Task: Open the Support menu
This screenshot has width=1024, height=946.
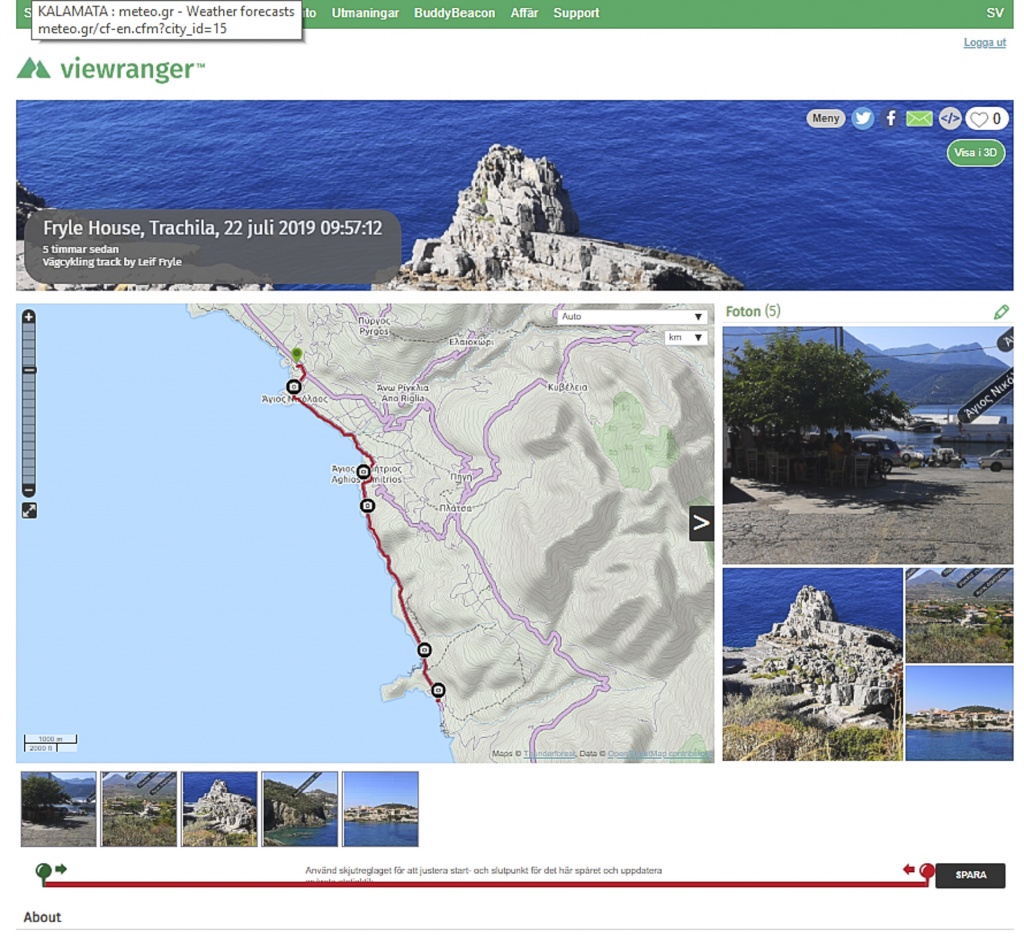Action: 576,13
